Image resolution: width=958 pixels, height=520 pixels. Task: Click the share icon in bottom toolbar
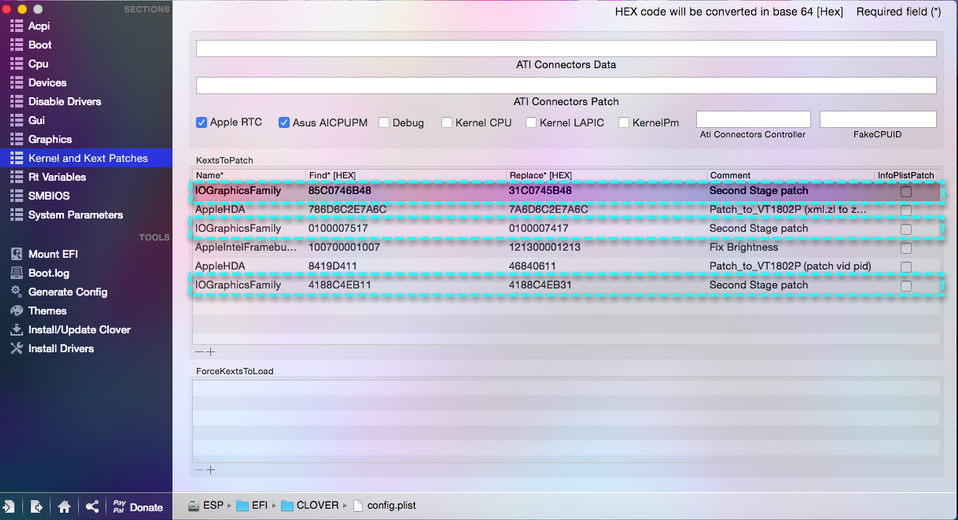tap(92, 507)
